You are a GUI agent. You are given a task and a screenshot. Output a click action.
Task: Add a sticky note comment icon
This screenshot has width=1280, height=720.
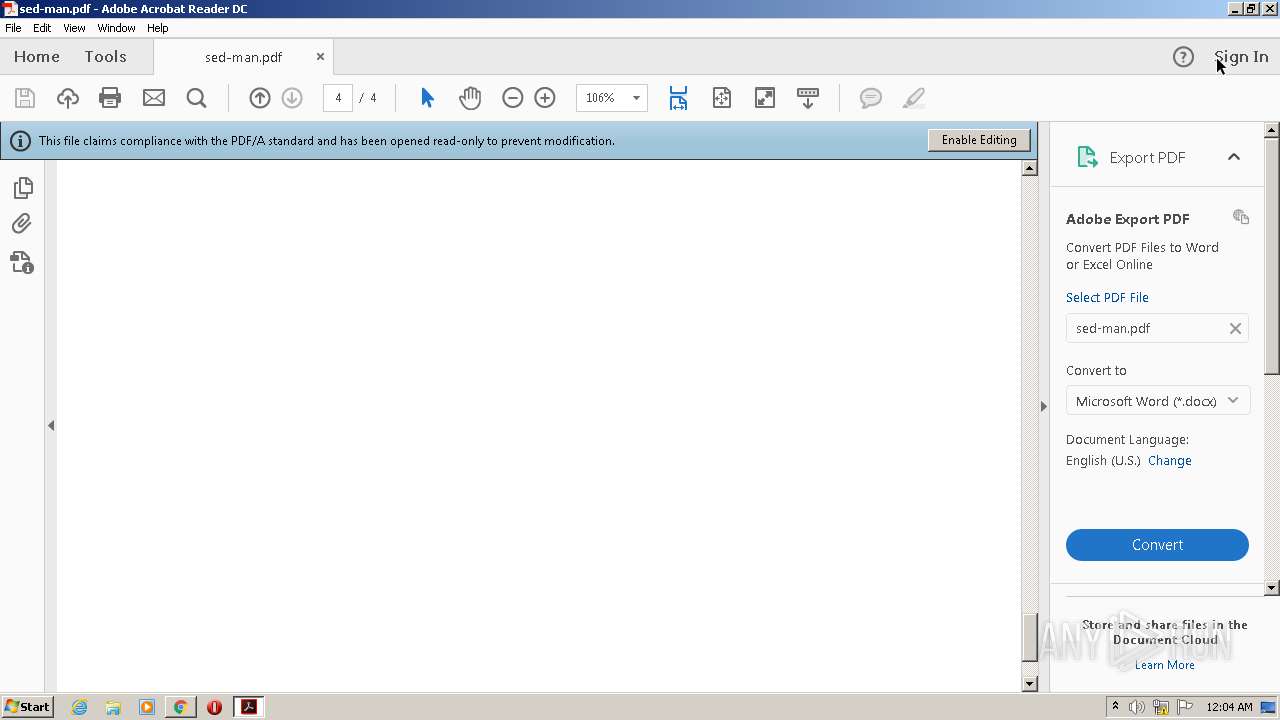871,98
